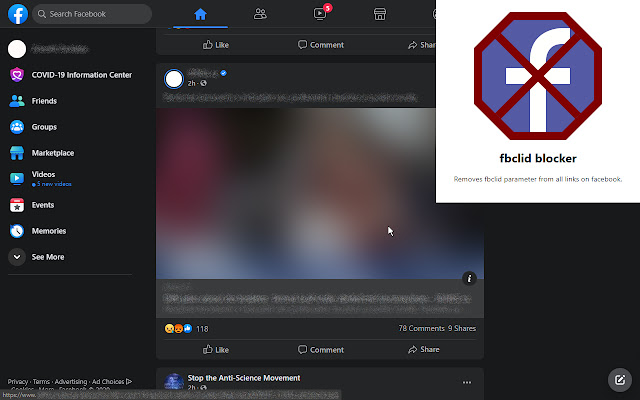Image resolution: width=640 pixels, height=400 pixels.
Task: Click the verified badge next to author
Action: pyautogui.click(x=224, y=73)
